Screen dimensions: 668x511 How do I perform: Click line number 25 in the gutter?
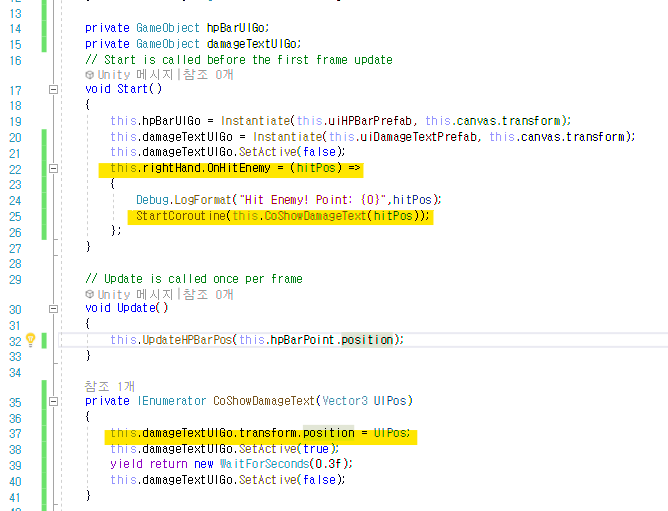[15, 217]
